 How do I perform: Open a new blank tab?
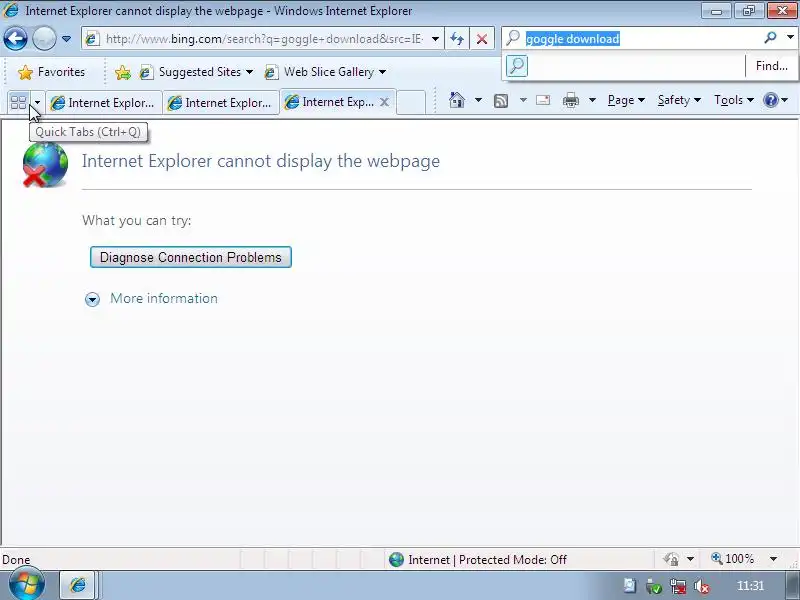coord(411,102)
